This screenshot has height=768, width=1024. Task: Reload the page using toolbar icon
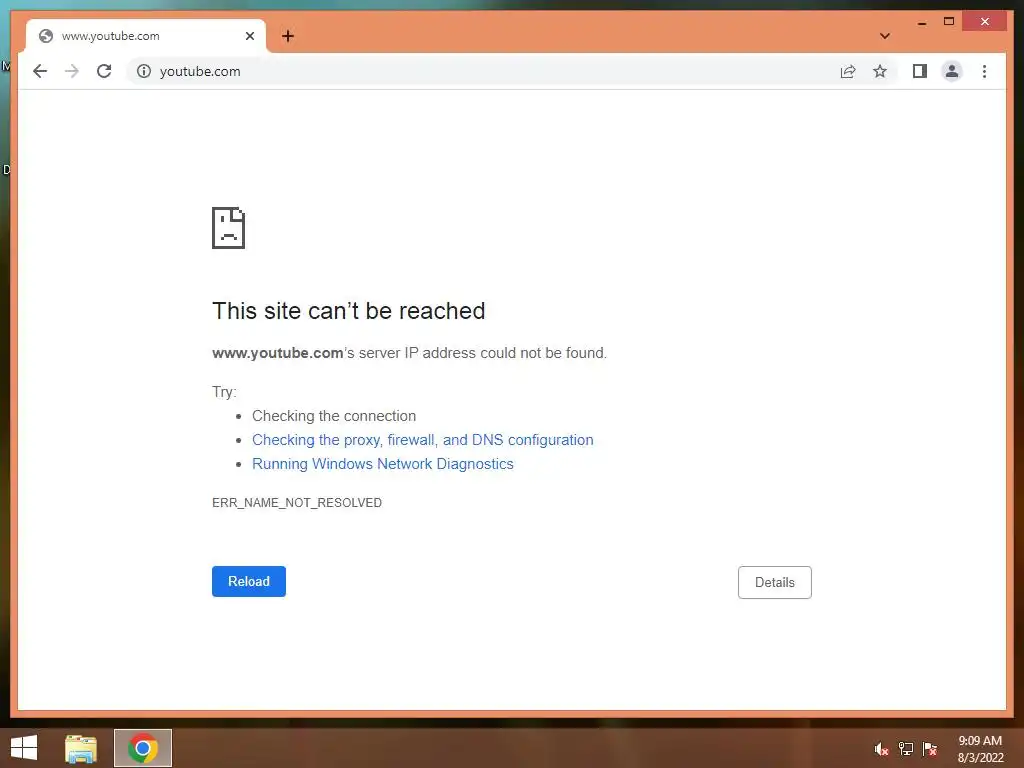click(104, 71)
